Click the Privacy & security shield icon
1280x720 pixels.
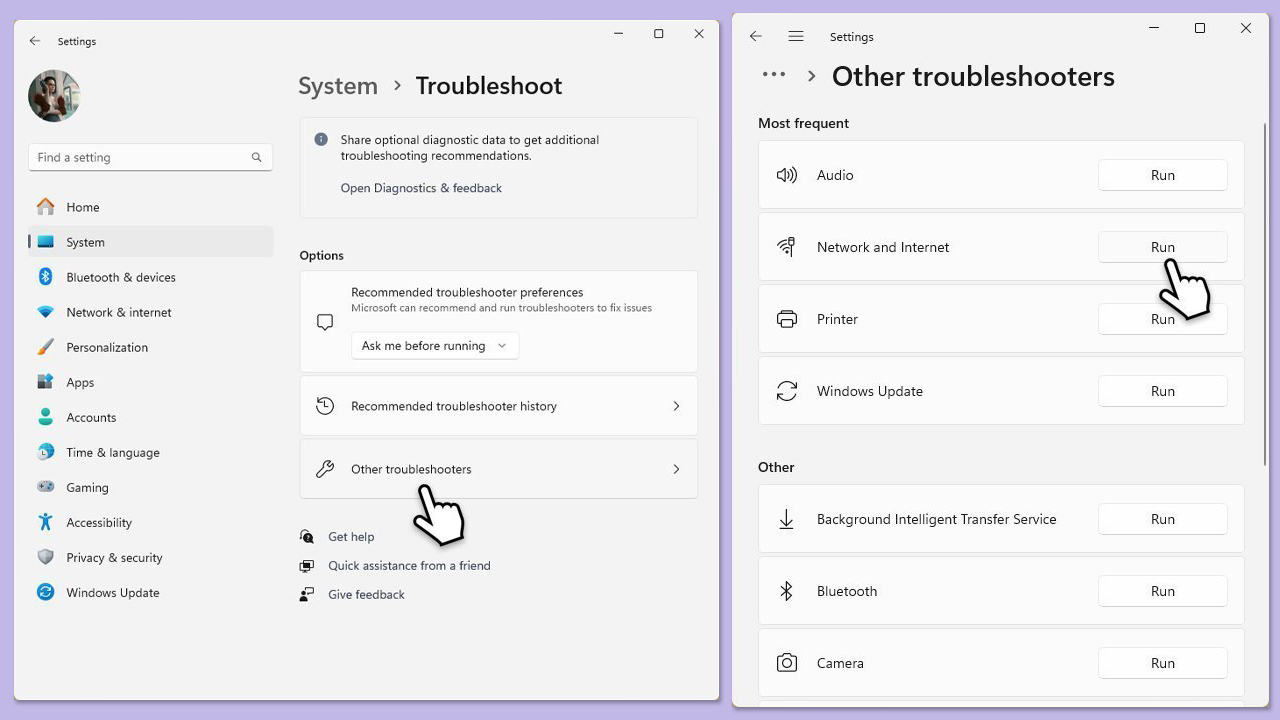click(45, 557)
